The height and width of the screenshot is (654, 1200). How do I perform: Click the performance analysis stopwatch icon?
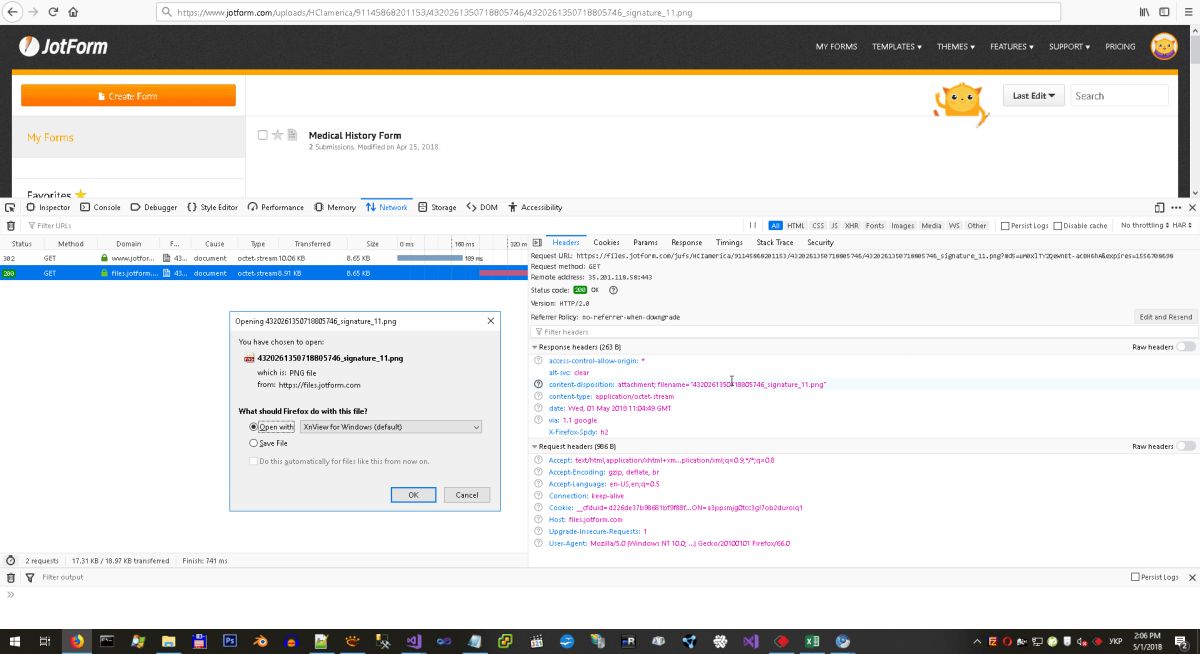[x=10, y=561]
